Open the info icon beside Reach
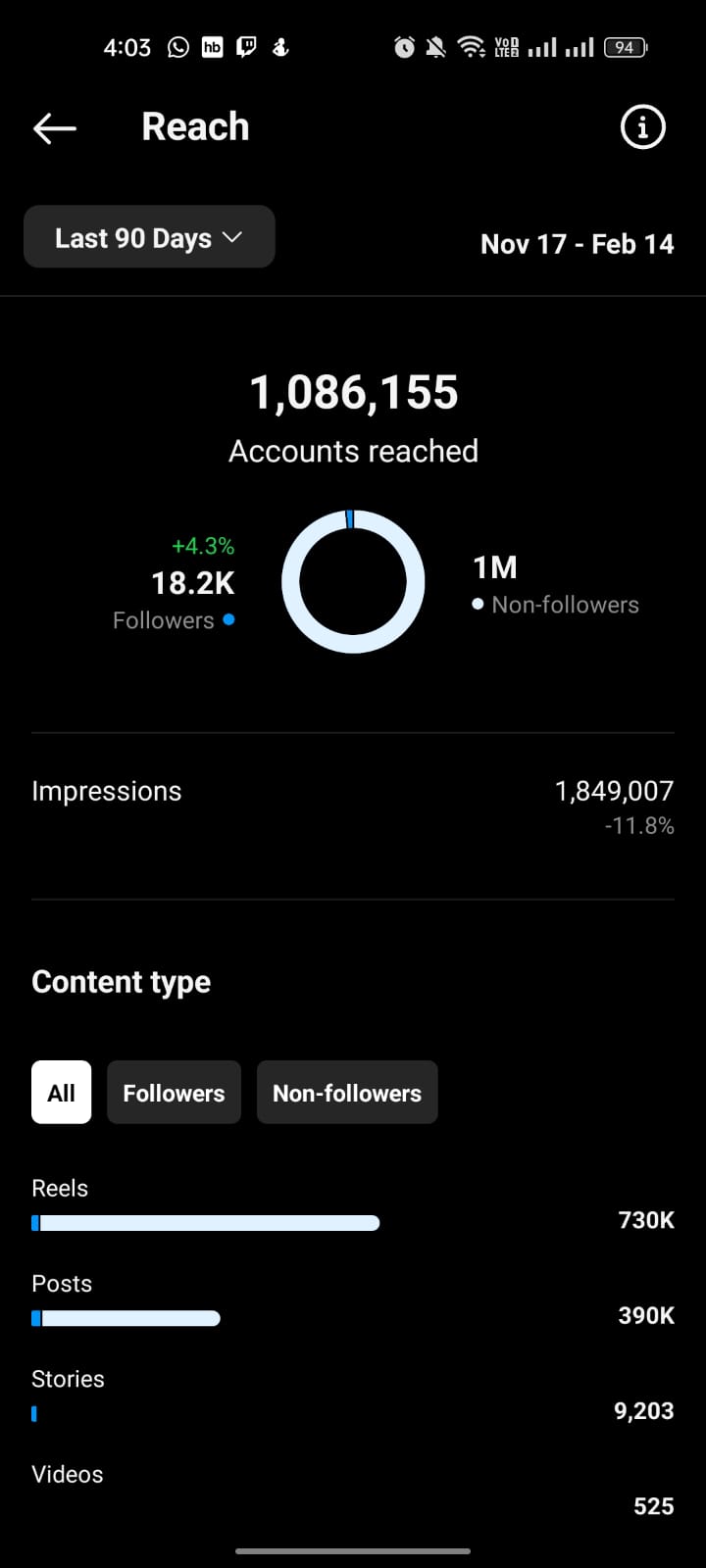Screen dimensions: 706x1568 642,126
